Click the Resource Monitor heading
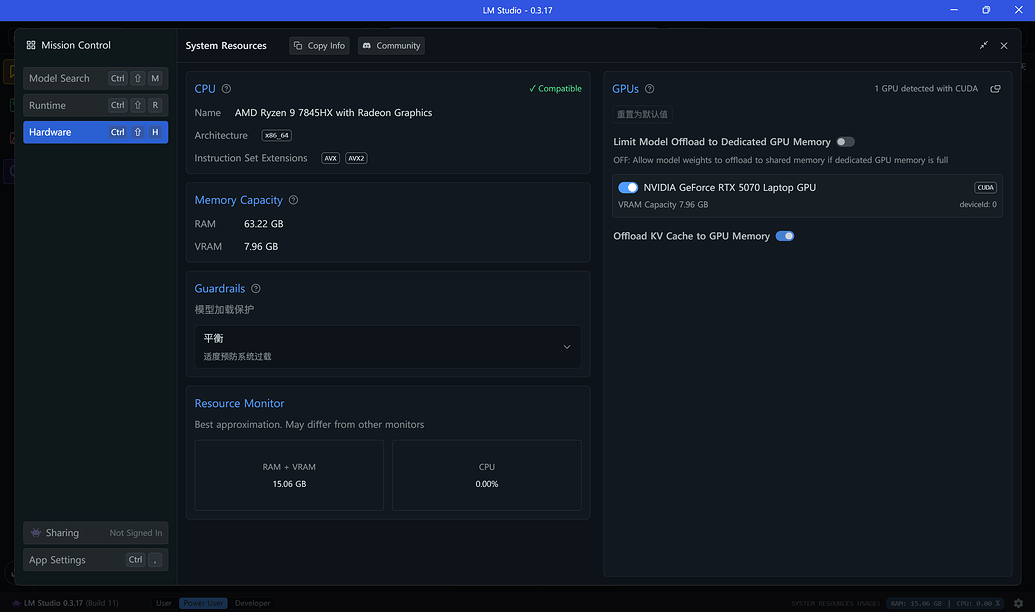 tap(240, 403)
